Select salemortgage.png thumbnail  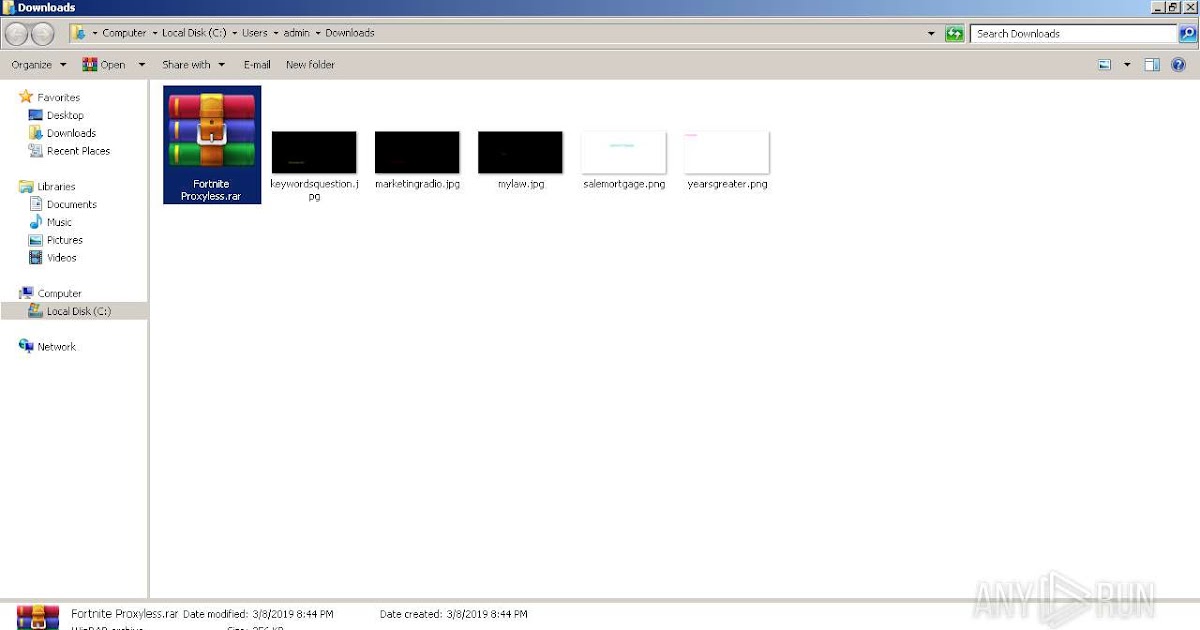point(623,153)
